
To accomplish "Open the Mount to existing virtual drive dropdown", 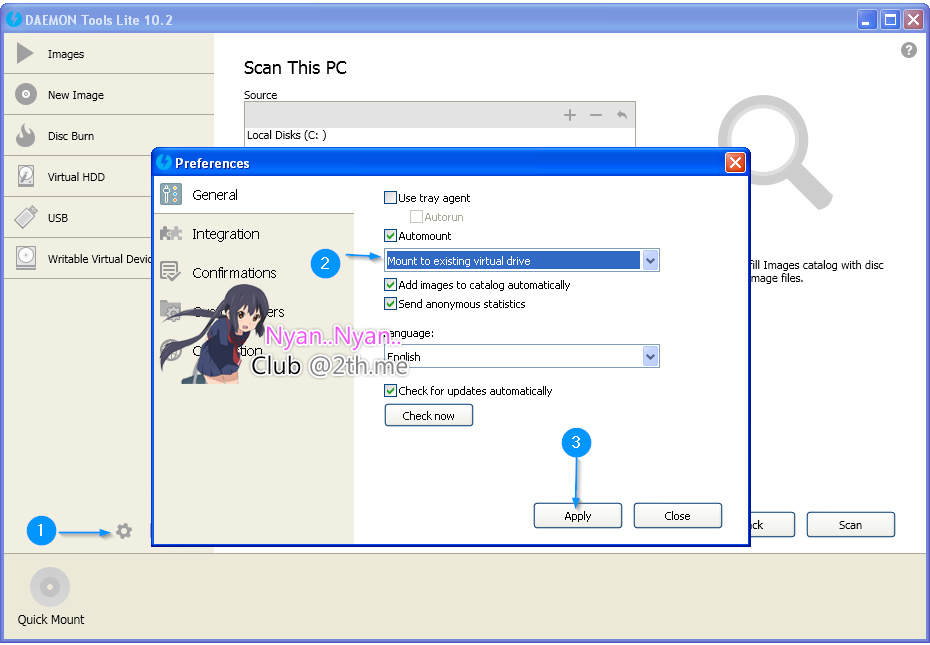I will point(521,260).
